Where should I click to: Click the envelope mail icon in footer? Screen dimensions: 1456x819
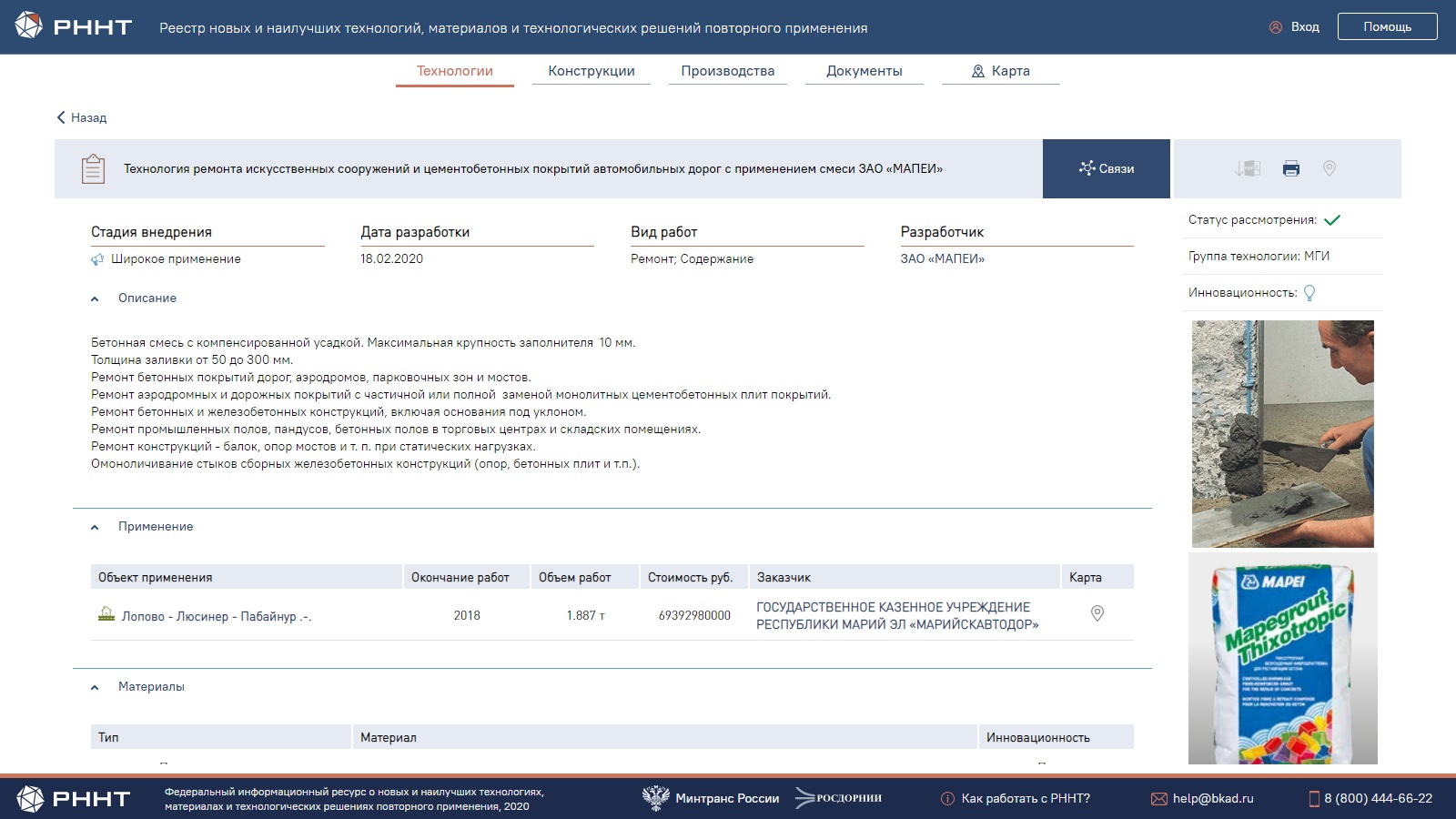tap(1159, 799)
